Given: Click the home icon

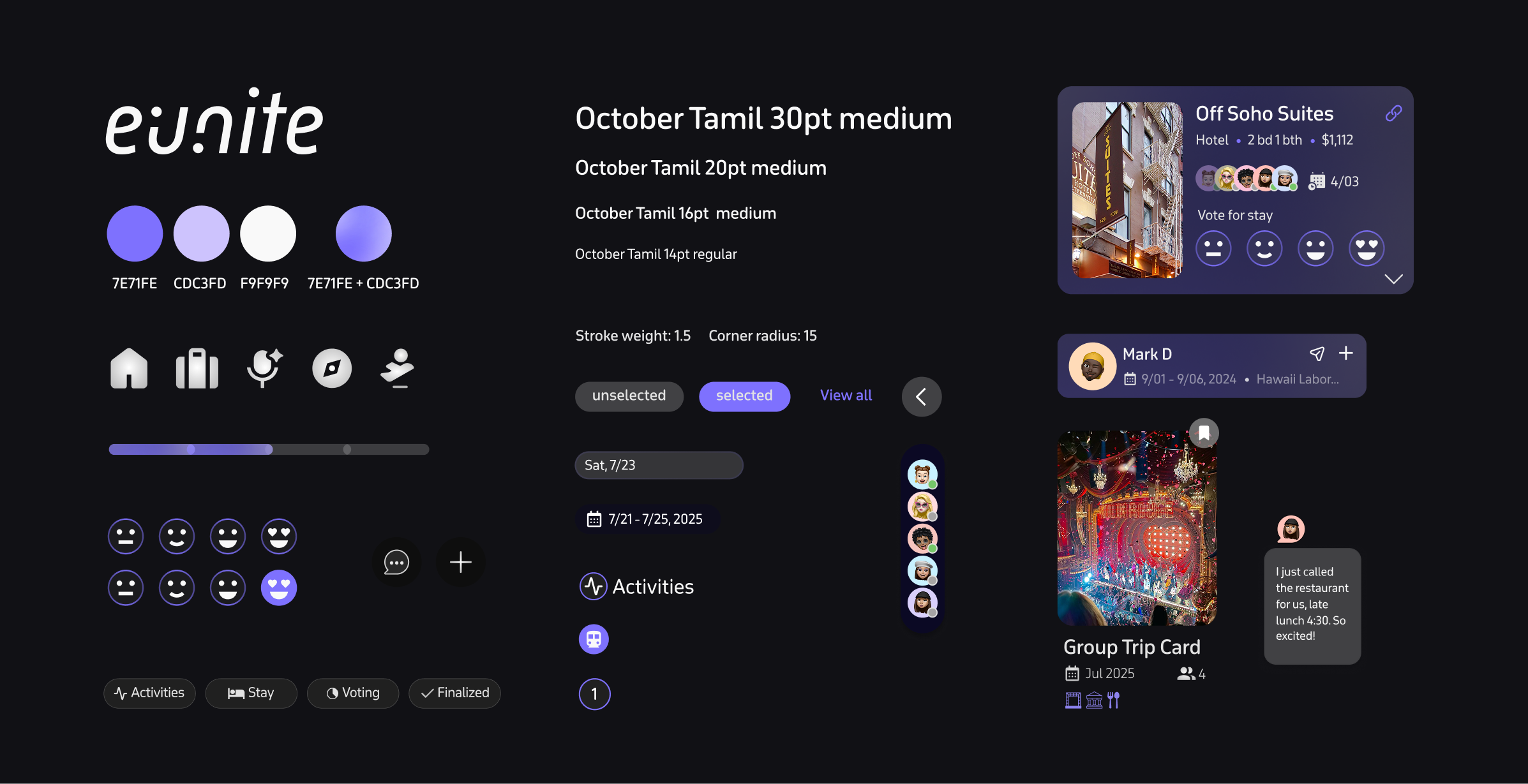Looking at the screenshot, I should click(129, 368).
